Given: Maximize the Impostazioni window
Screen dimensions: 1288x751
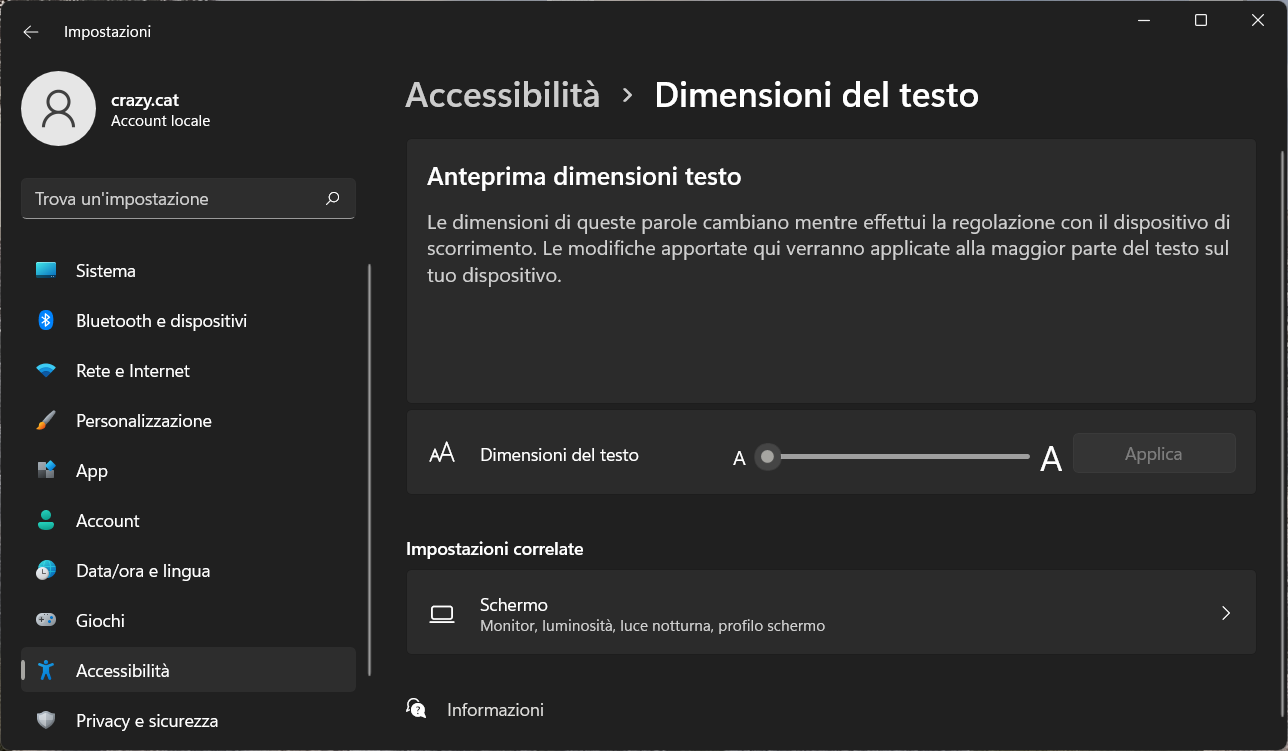Looking at the screenshot, I should pos(1201,20).
